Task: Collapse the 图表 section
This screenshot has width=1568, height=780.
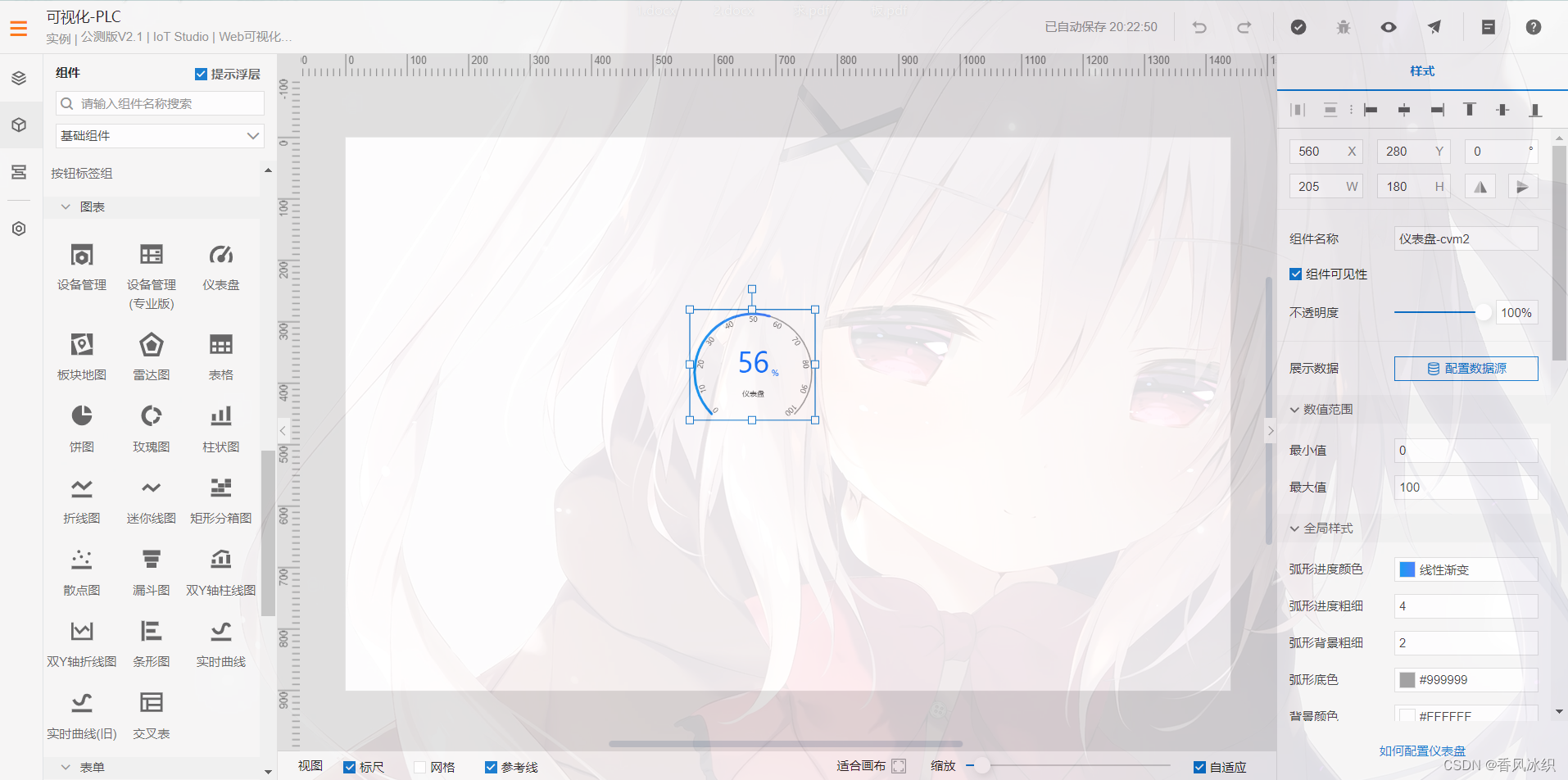Action: pos(66,207)
